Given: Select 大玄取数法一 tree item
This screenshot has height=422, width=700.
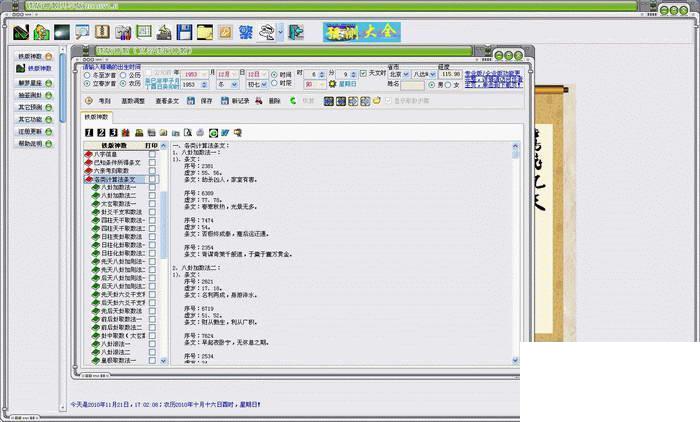Looking at the screenshot, I should click(119, 204).
